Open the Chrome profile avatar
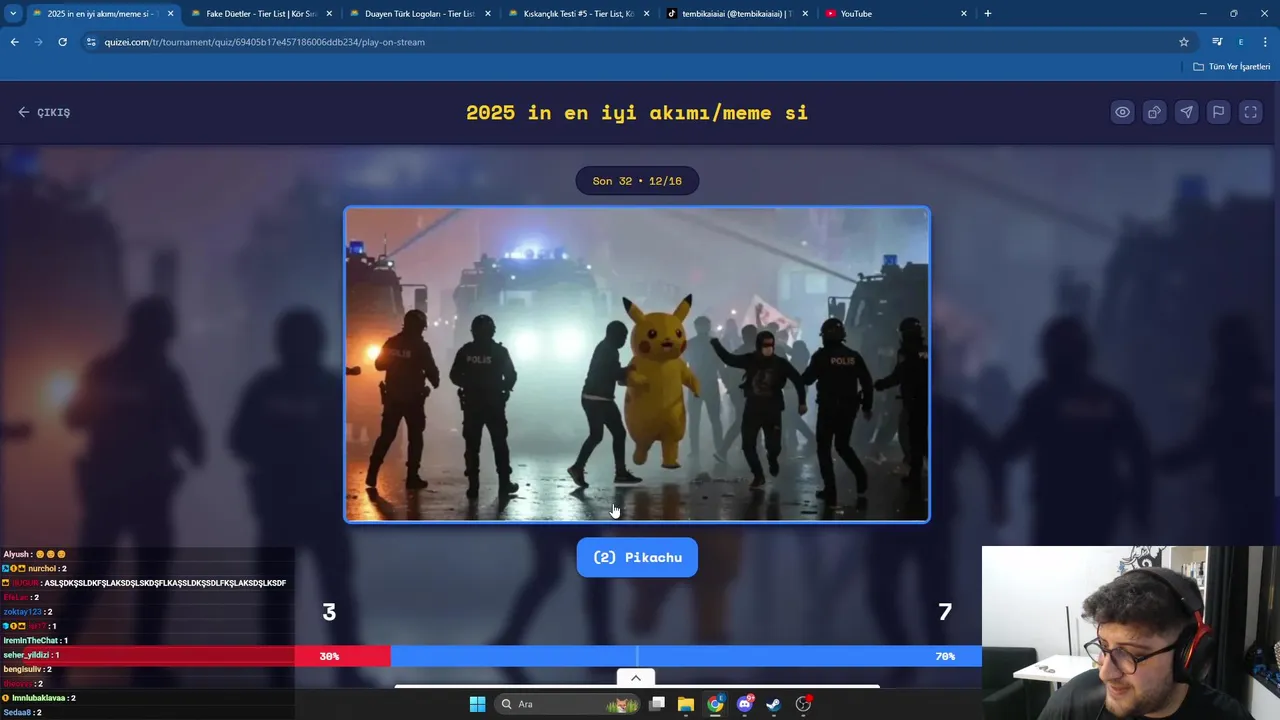Image resolution: width=1280 pixels, height=720 pixels. (x=1241, y=42)
